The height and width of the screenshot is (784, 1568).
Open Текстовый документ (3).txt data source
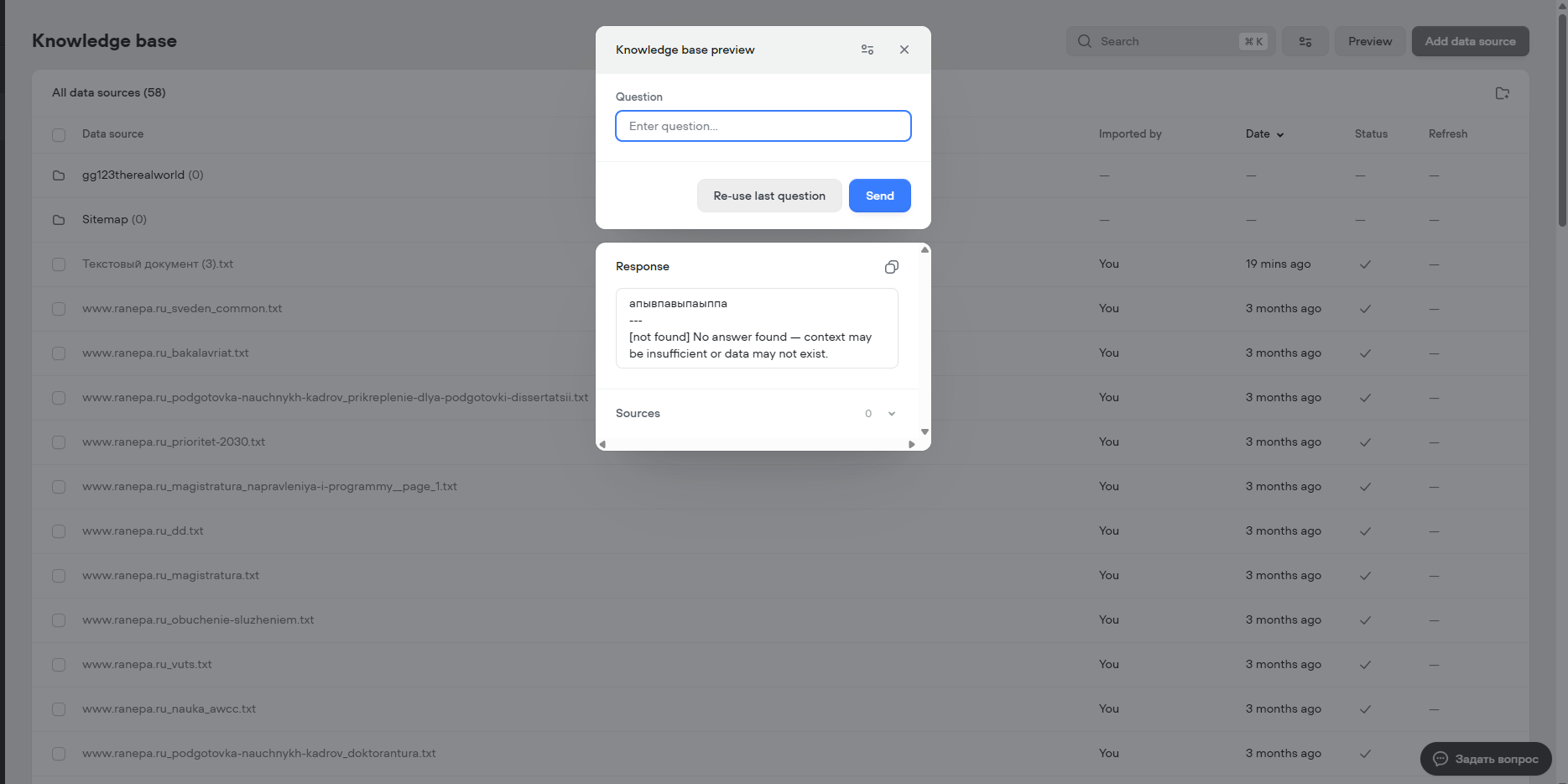158,264
